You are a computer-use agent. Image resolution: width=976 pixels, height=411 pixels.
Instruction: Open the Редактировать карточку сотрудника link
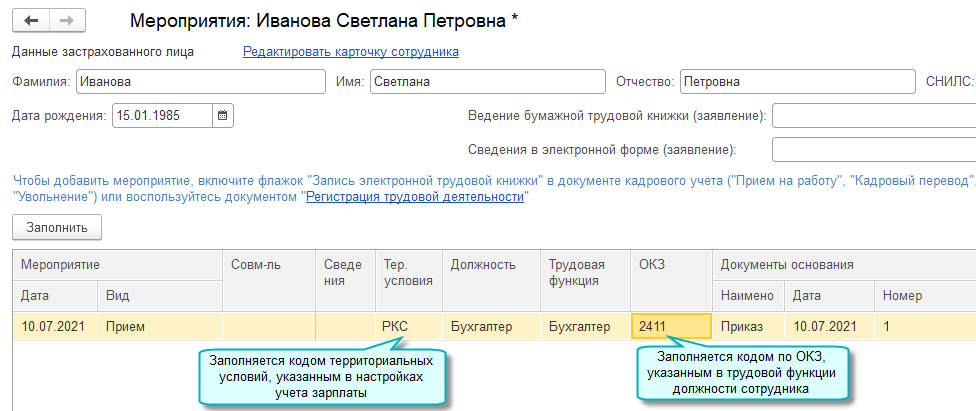click(351, 51)
